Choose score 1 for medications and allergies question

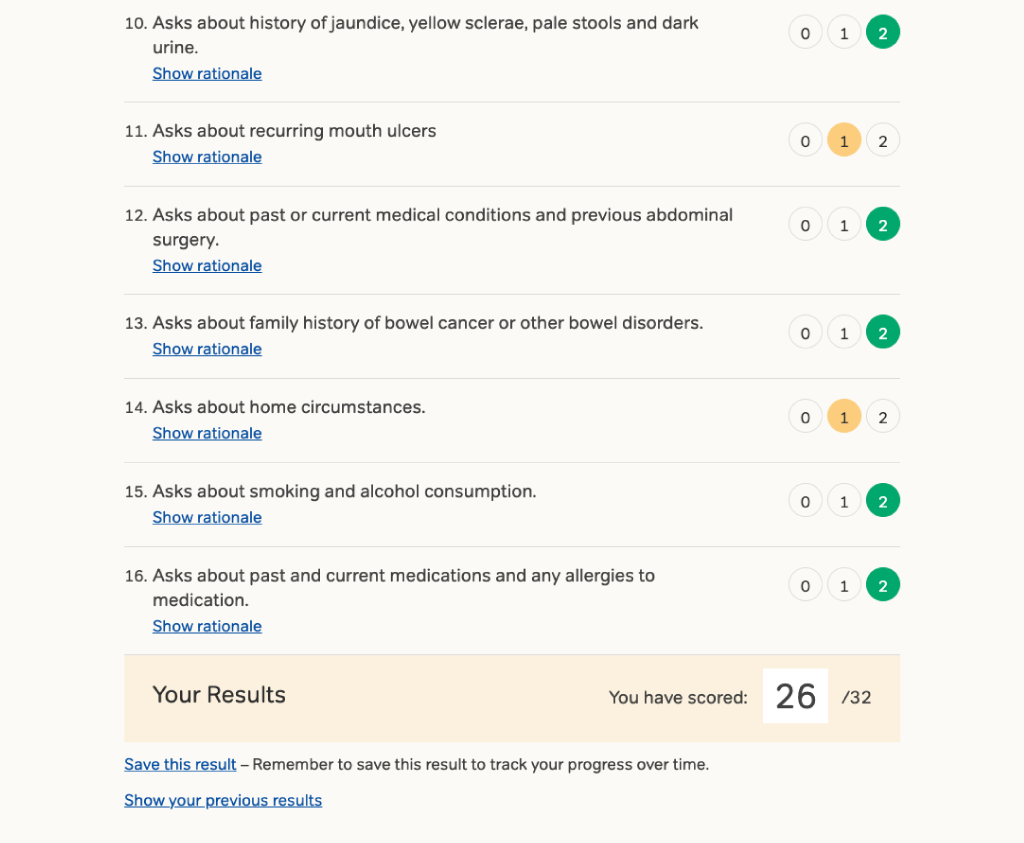844,586
